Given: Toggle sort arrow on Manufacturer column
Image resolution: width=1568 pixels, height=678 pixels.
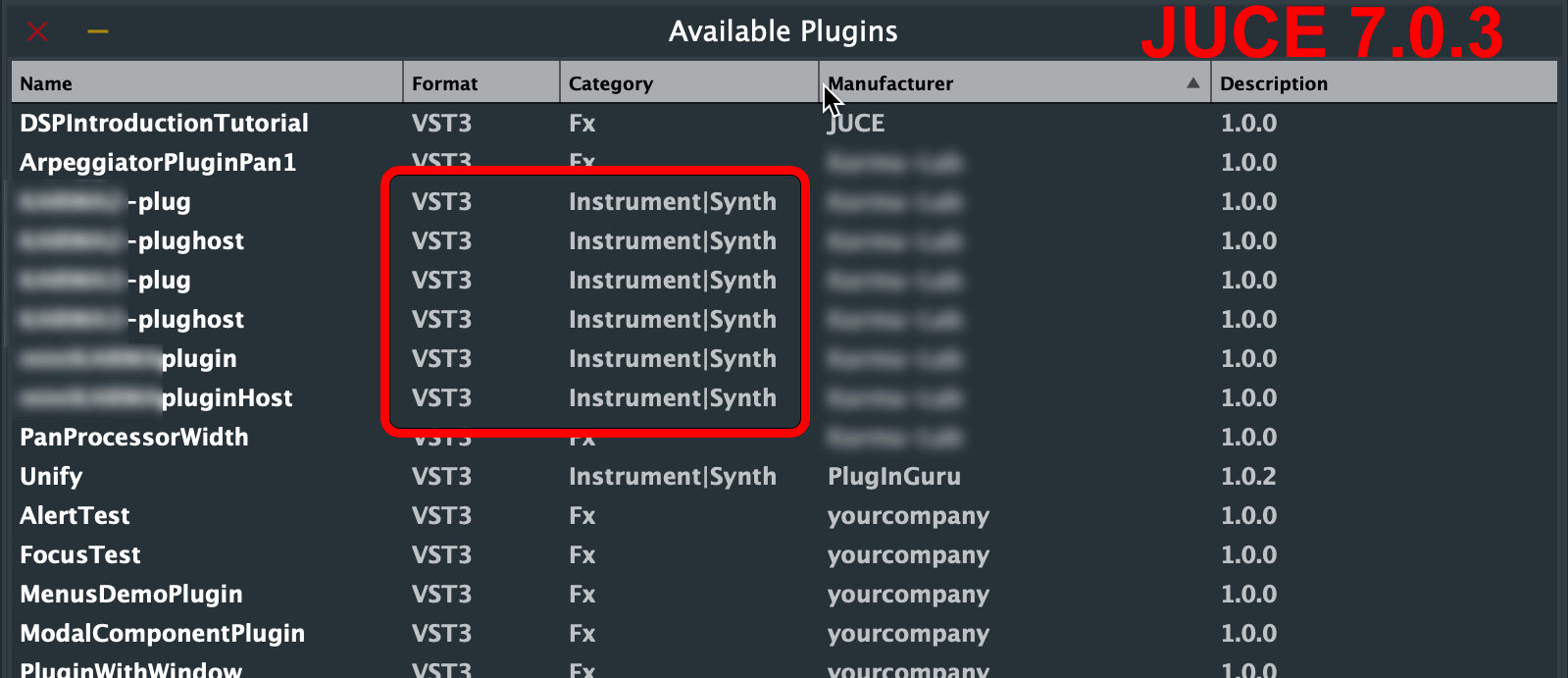Looking at the screenshot, I should click(x=1192, y=83).
